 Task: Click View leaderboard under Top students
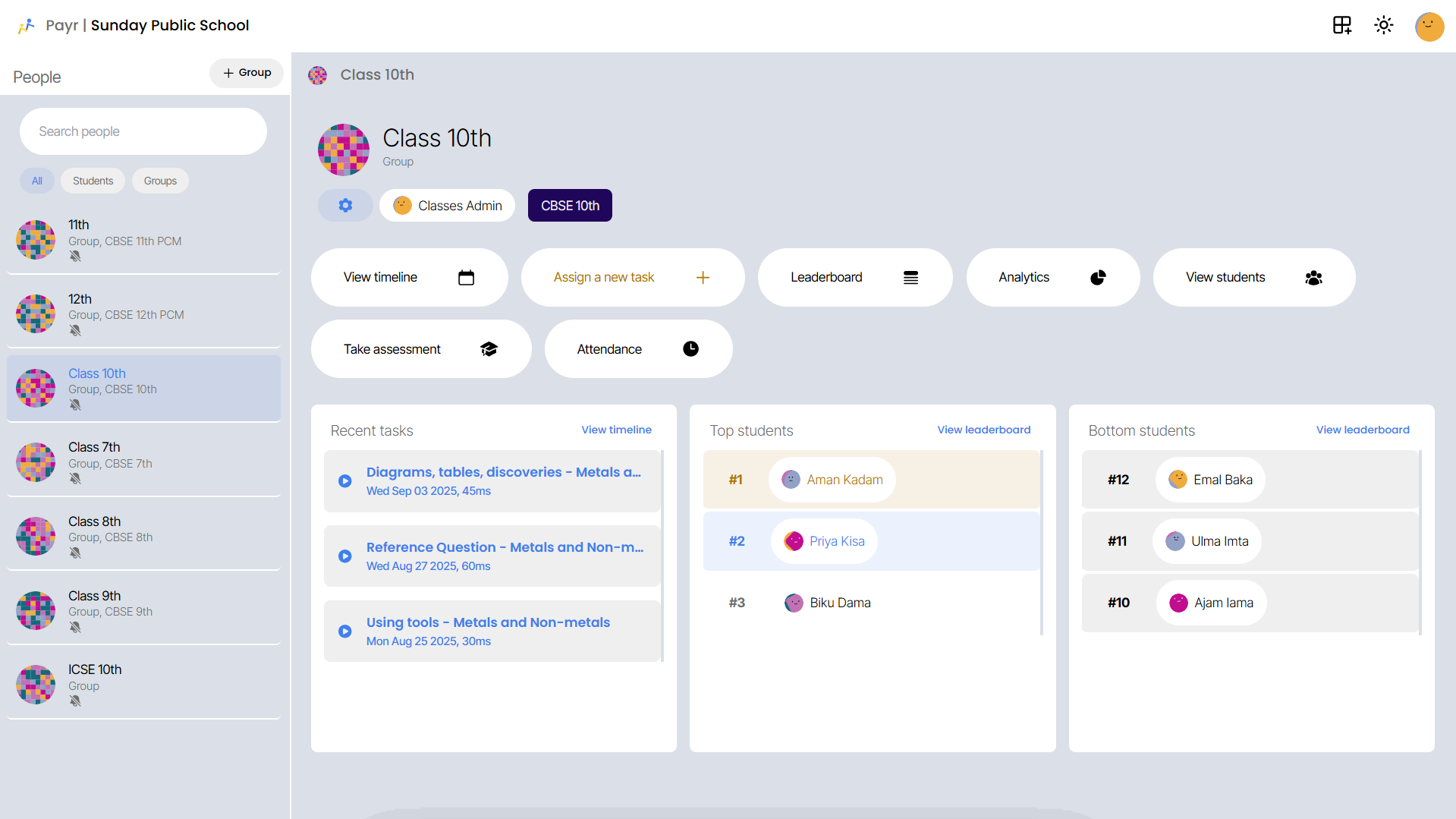tap(983, 430)
